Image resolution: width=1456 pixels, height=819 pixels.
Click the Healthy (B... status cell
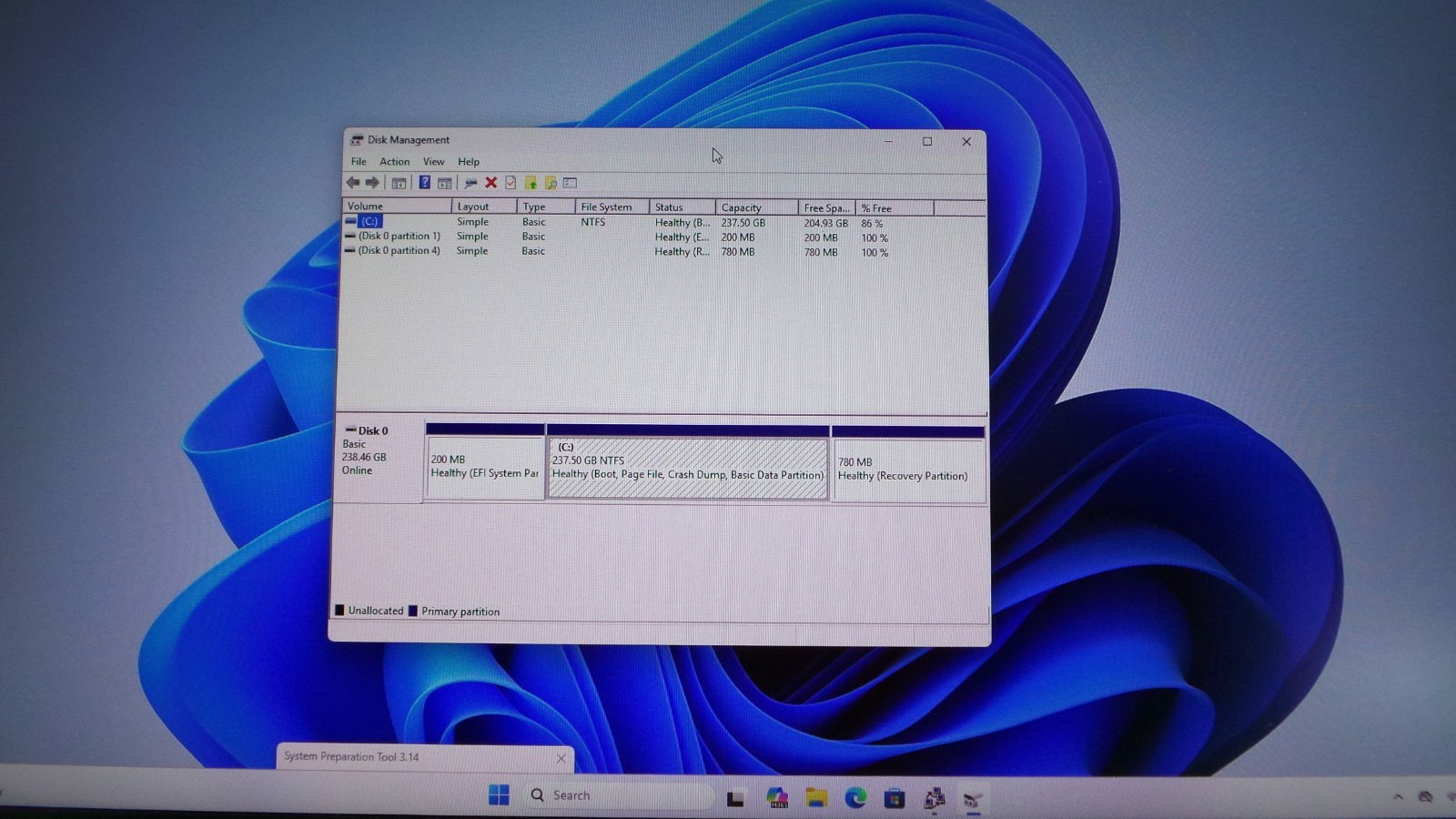[682, 223]
